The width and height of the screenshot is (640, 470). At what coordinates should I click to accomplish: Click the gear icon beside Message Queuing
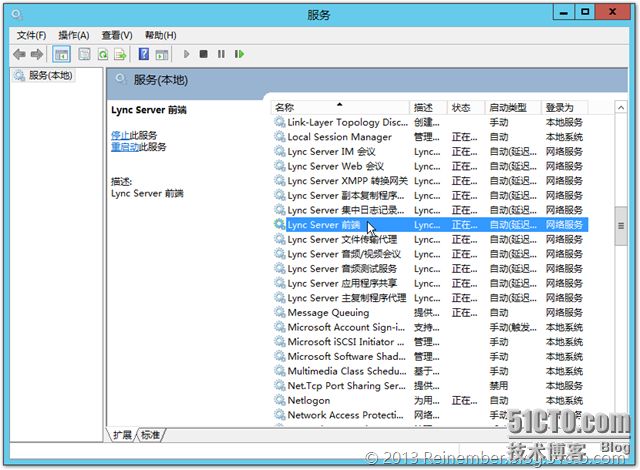point(280,313)
